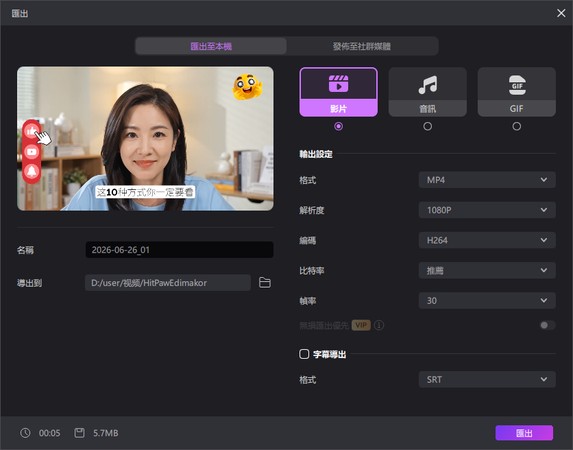Enable the 字幕導出 checkbox
The height and width of the screenshot is (450, 573).
[304, 354]
